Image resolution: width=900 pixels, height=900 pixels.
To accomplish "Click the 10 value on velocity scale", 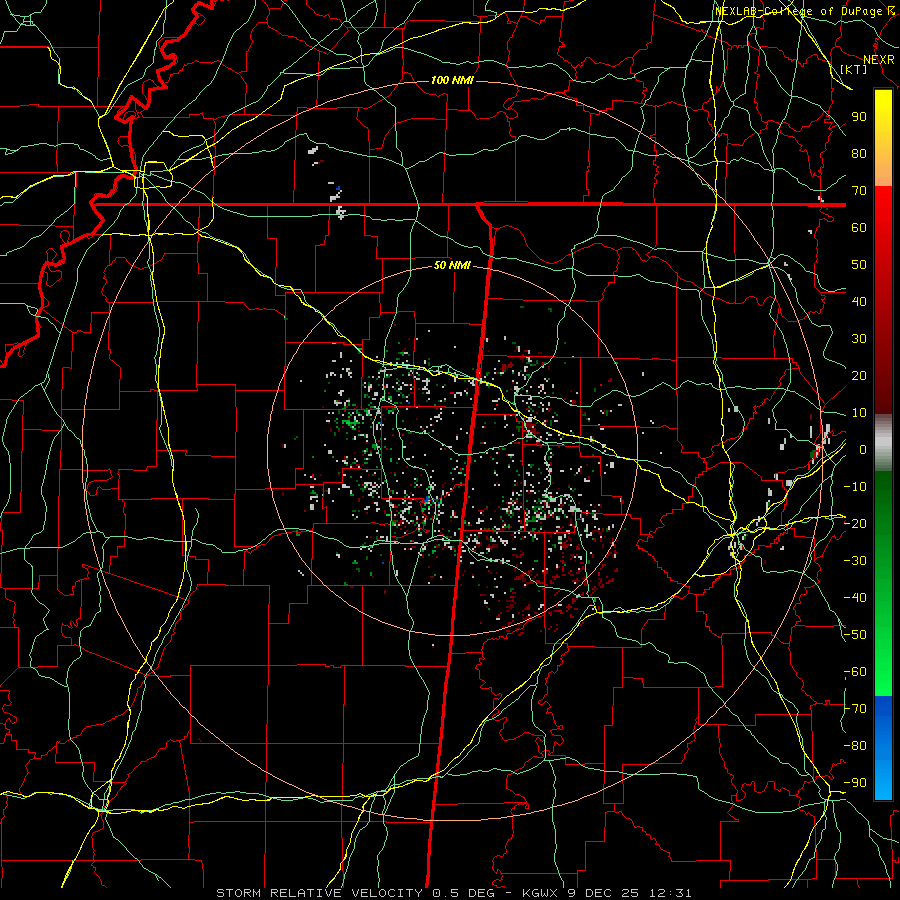I will click(x=859, y=413).
